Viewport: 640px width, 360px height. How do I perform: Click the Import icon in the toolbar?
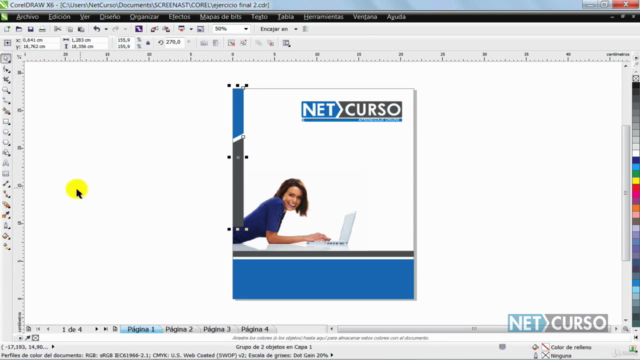(x=154, y=29)
